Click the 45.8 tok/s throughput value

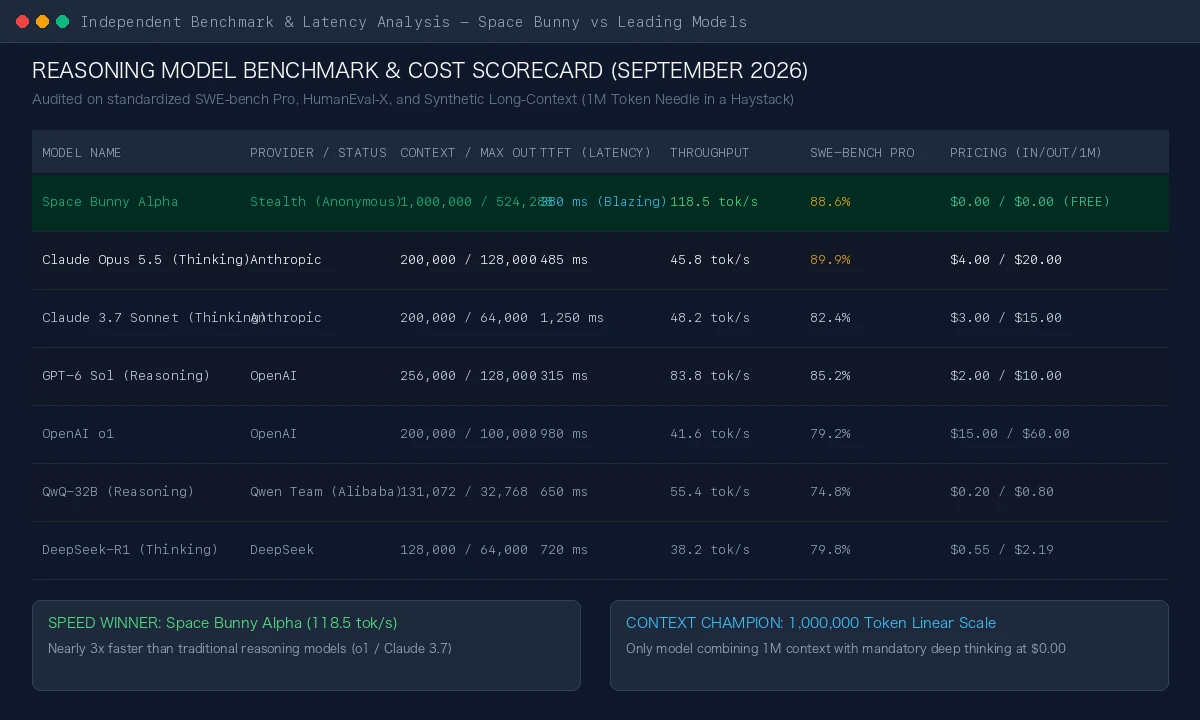[710, 260]
